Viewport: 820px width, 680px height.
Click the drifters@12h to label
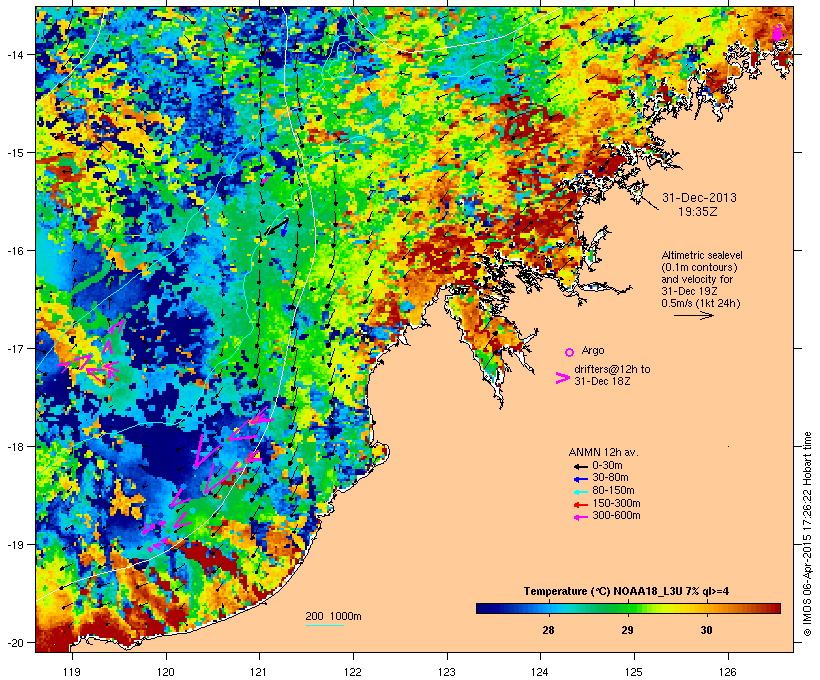click(612, 369)
